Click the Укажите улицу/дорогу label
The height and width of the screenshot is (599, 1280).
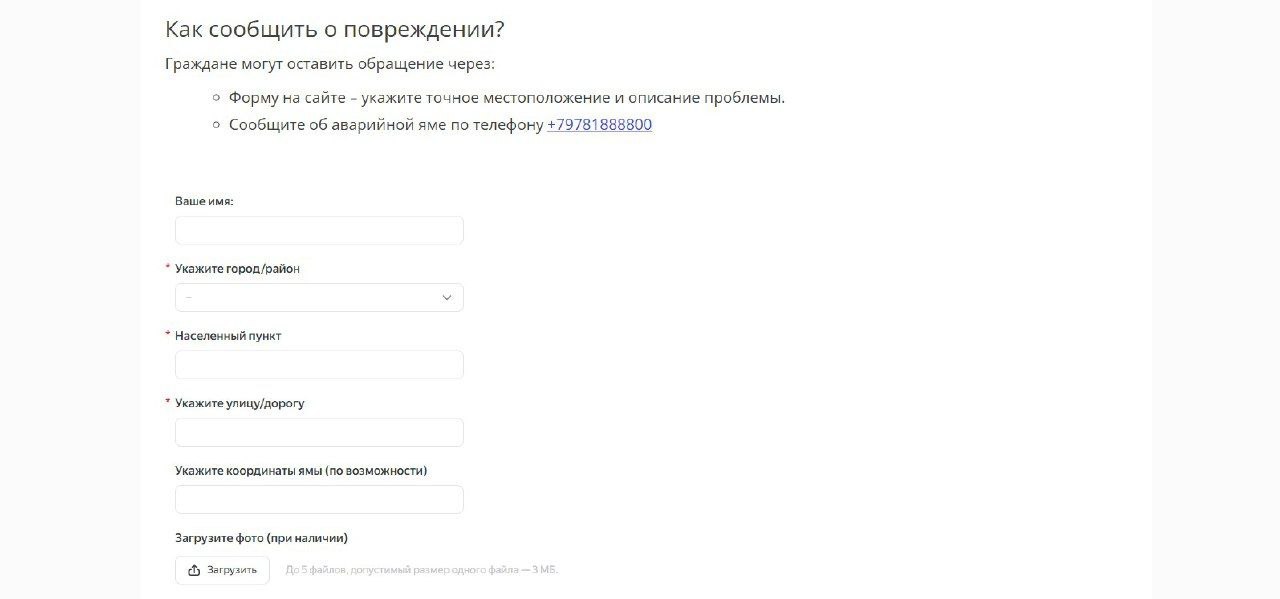[x=240, y=403]
